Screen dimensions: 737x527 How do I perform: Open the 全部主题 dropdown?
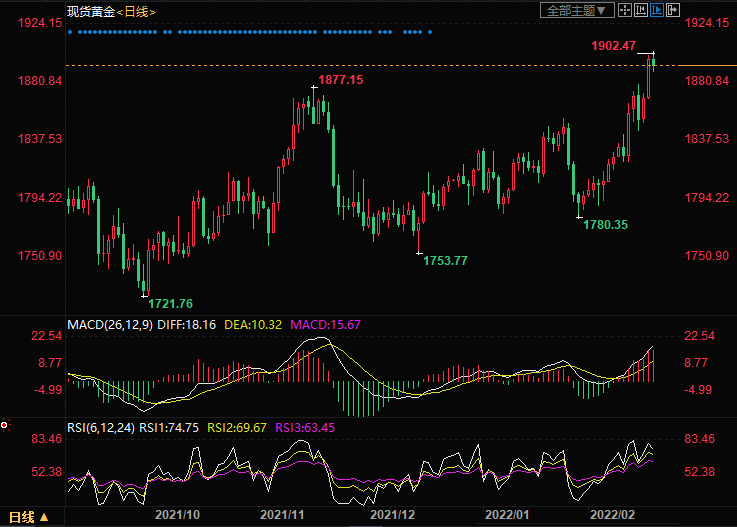[x=574, y=10]
